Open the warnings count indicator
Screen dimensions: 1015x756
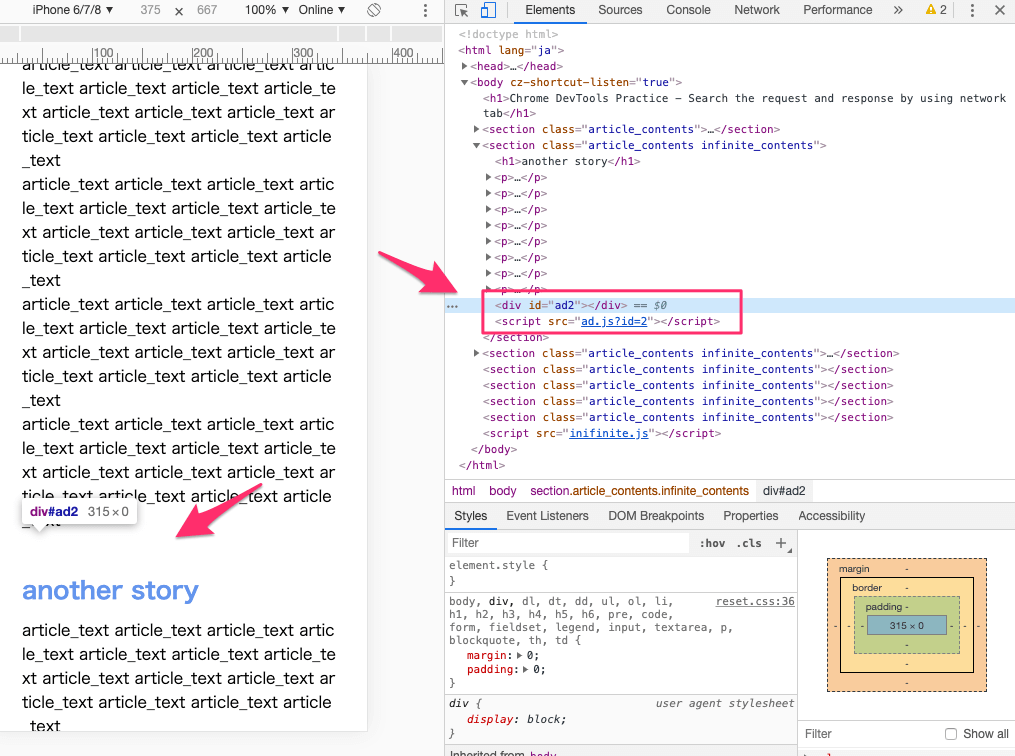[935, 10]
